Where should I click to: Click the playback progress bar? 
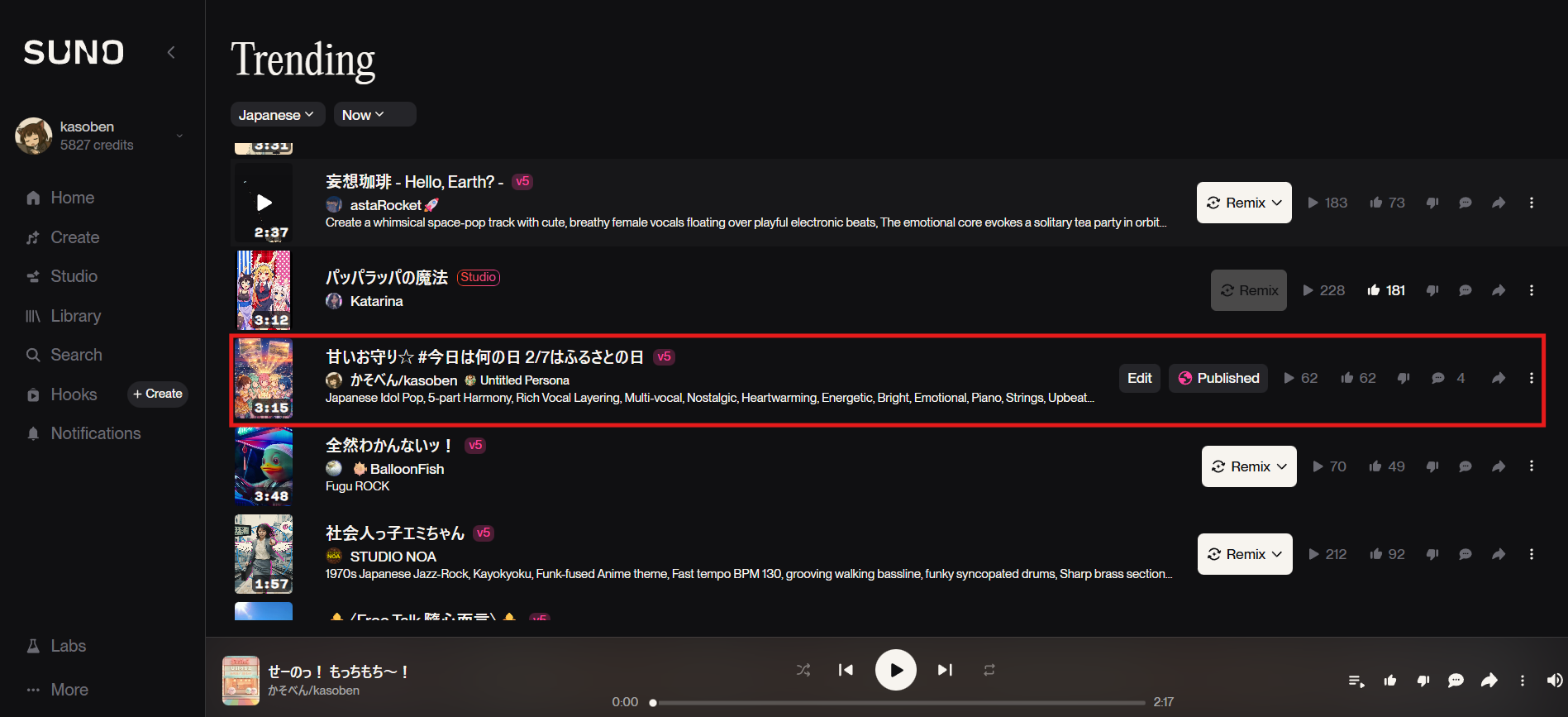(x=898, y=702)
